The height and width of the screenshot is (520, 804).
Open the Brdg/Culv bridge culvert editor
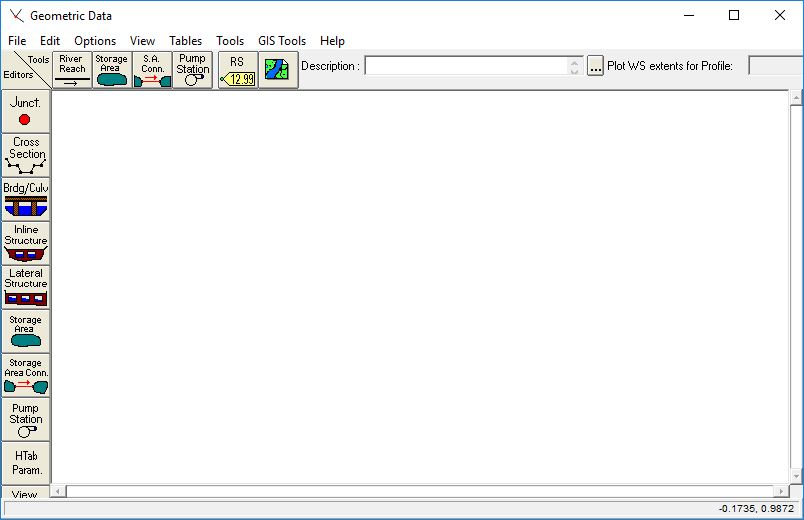pyautogui.click(x=26, y=199)
